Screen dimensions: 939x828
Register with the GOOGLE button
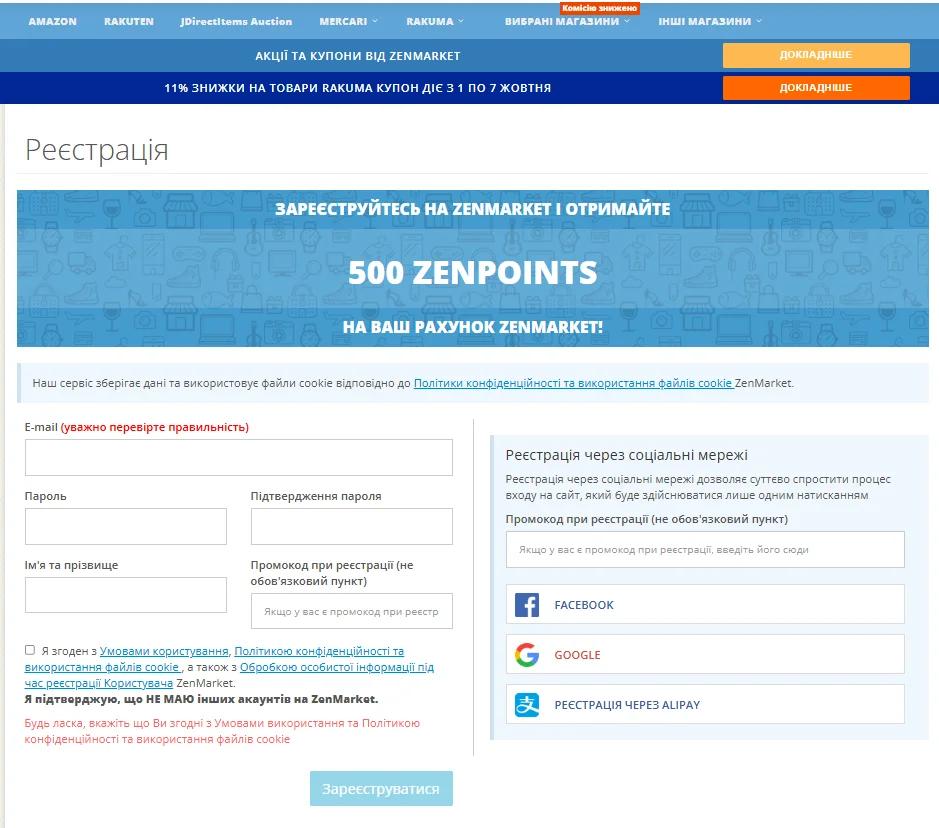pos(705,654)
